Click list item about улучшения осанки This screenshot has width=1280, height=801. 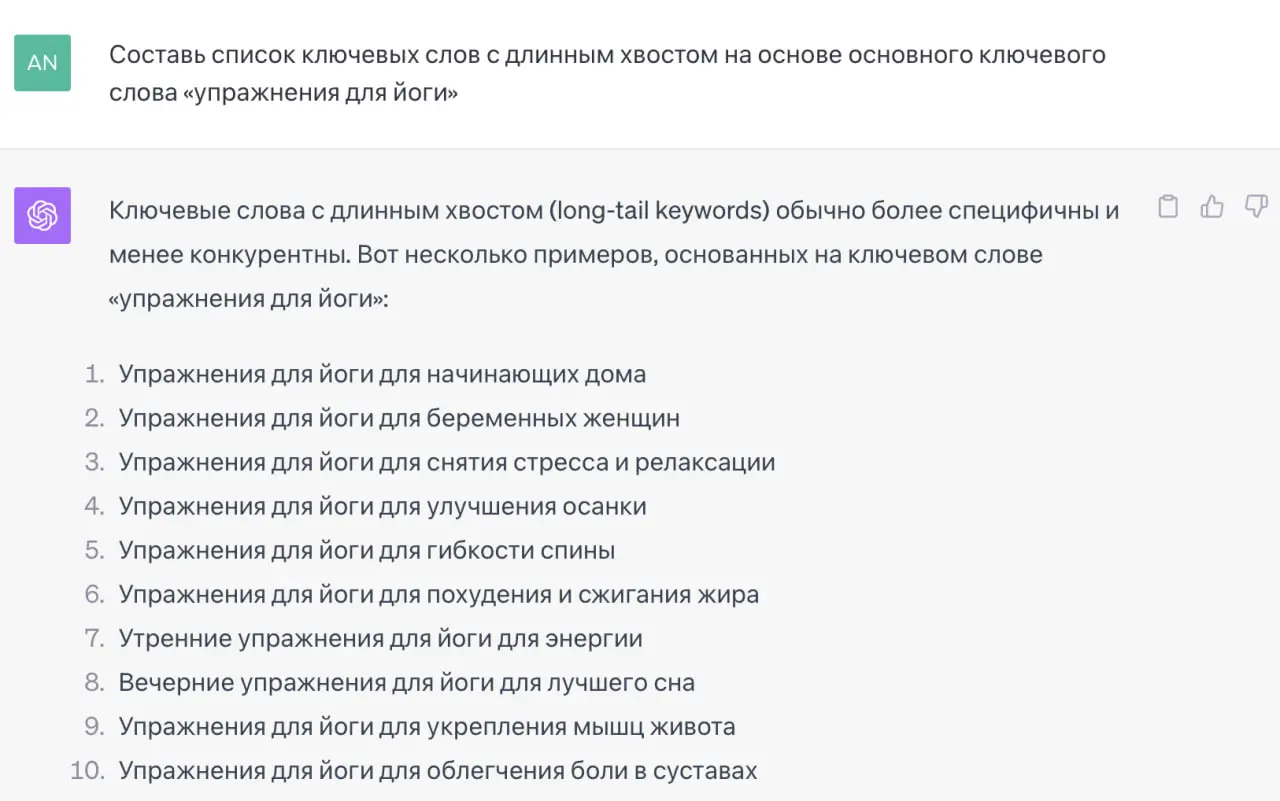pyautogui.click(x=382, y=506)
